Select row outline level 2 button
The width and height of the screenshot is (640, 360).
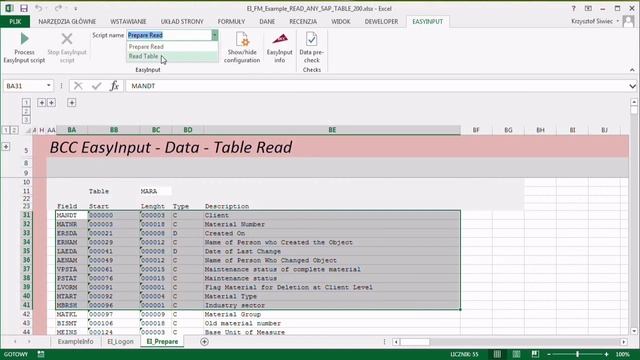(14, 130)
